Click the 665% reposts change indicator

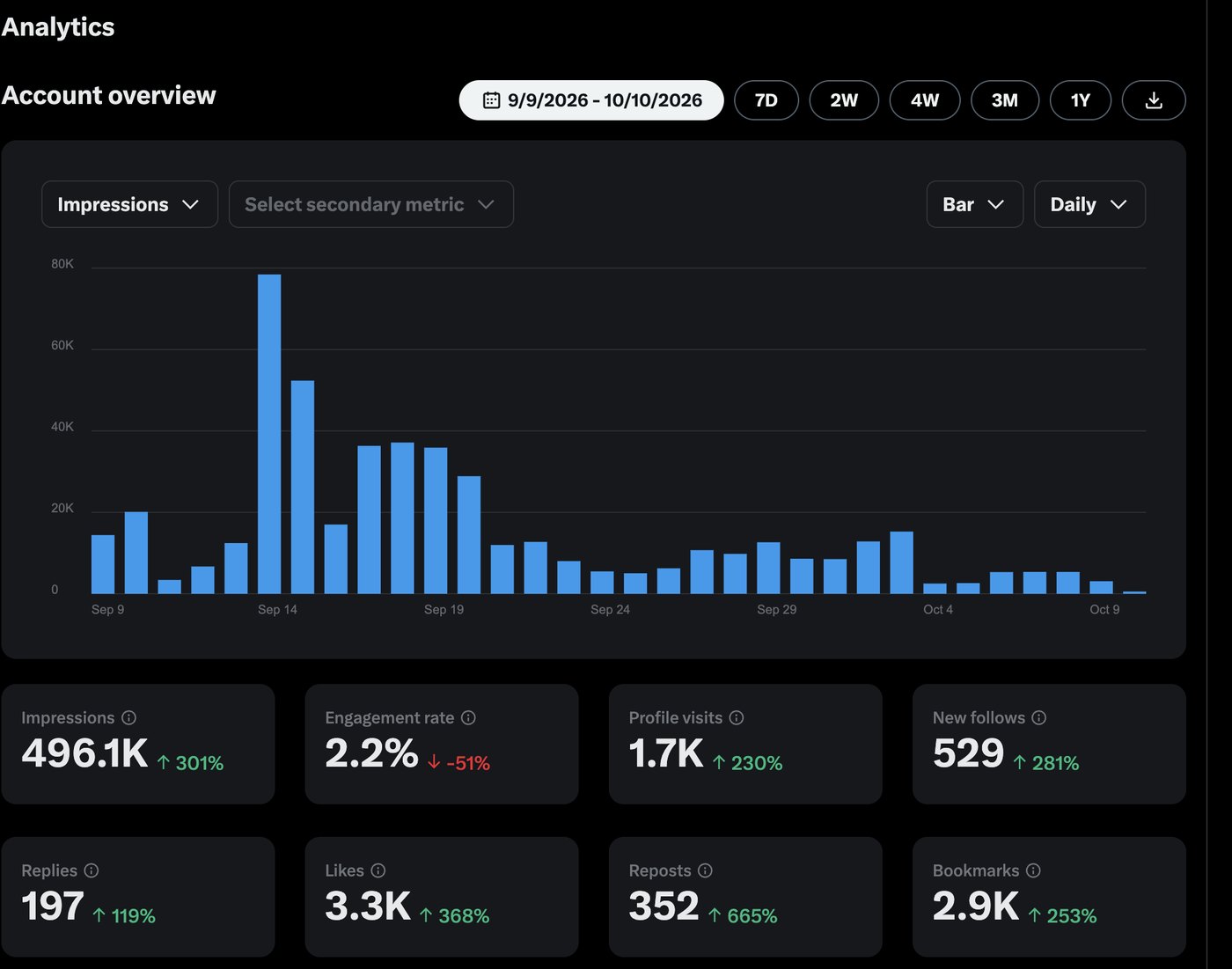point(743,916)
